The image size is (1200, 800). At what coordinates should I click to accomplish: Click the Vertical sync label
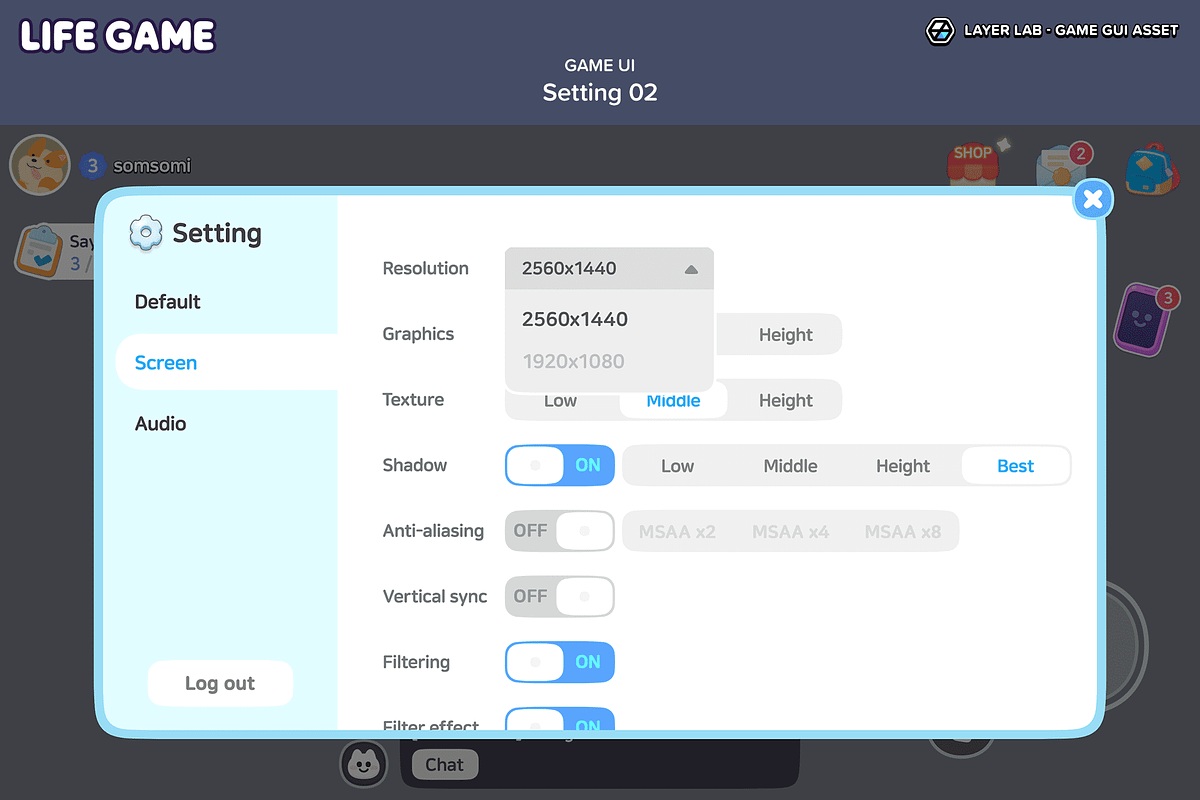tap(435, 597)
